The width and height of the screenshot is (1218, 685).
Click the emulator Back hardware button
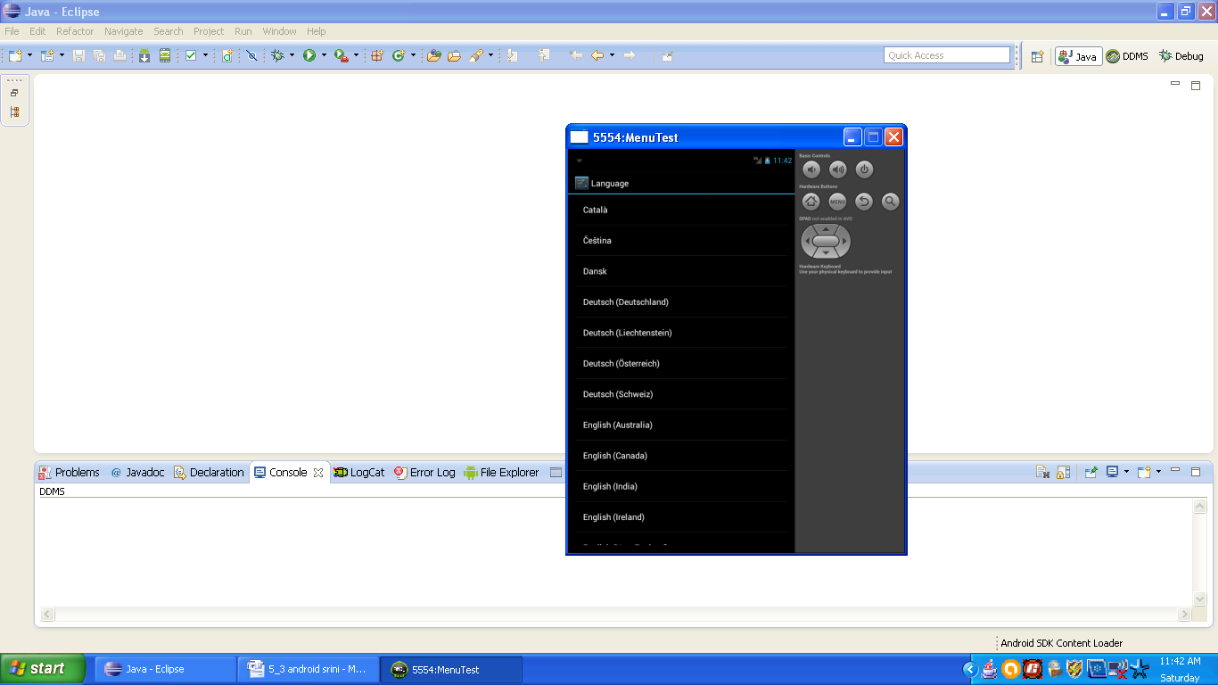(x=864, y=202)
